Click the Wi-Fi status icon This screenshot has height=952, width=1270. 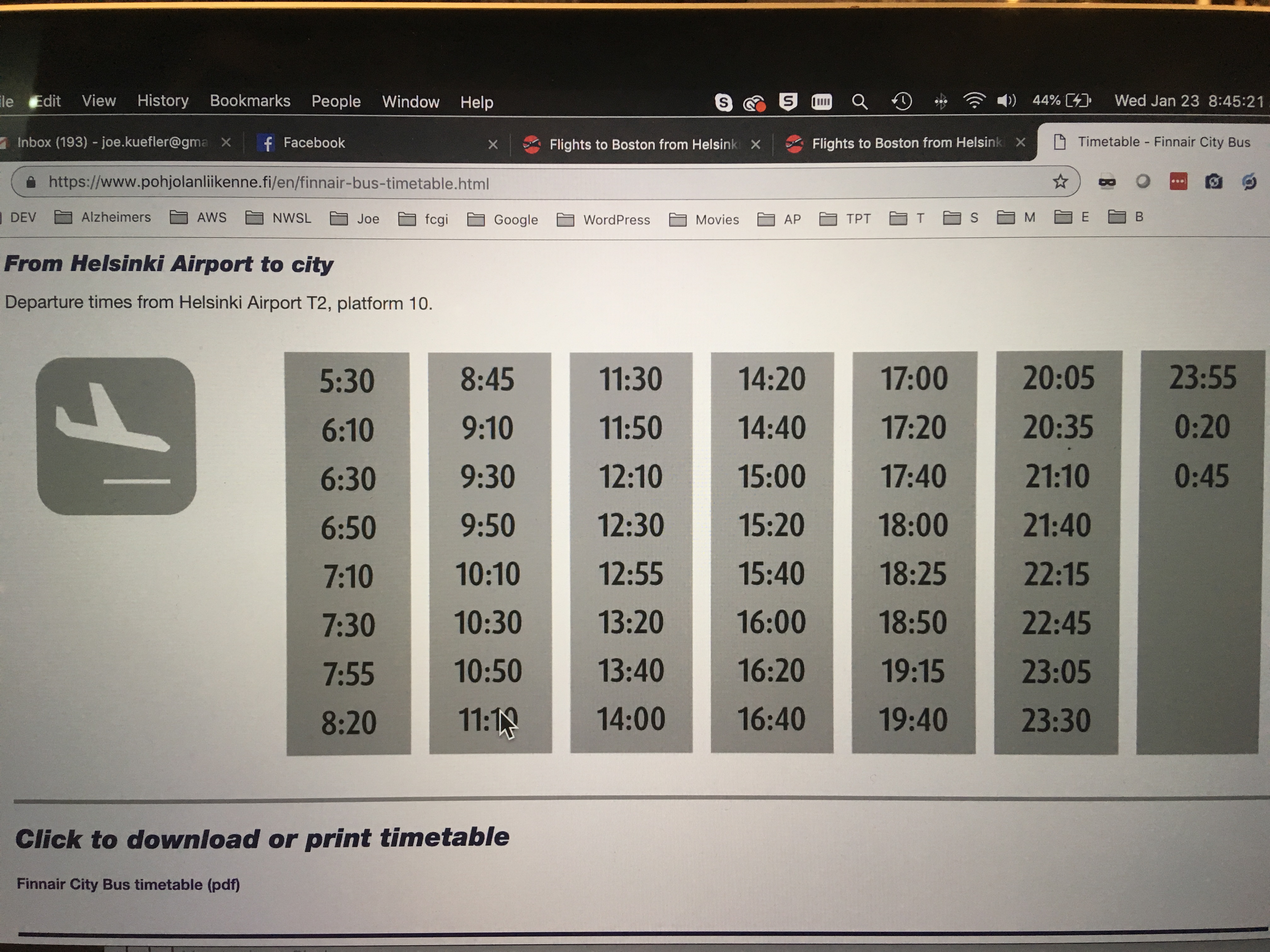pos(974,101)
